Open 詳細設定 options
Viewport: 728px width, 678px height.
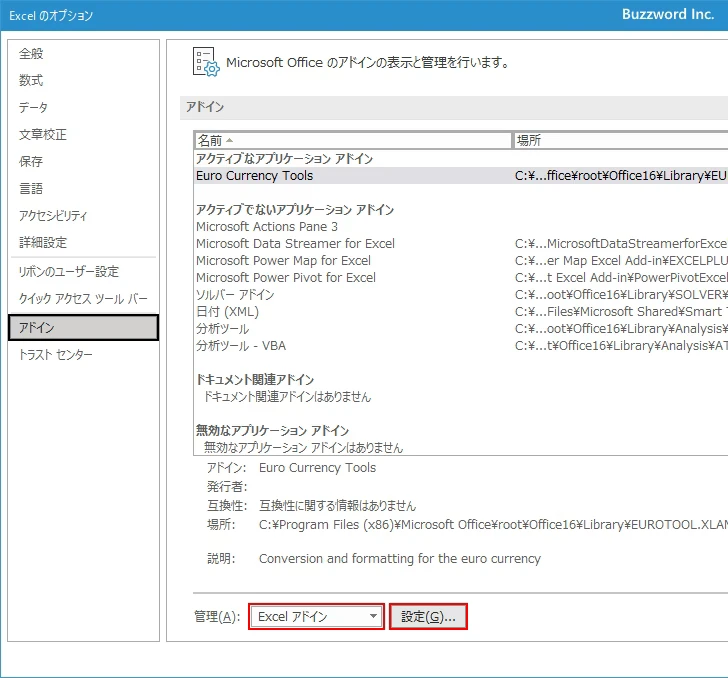pyautogui.click(x=84, y=242)
